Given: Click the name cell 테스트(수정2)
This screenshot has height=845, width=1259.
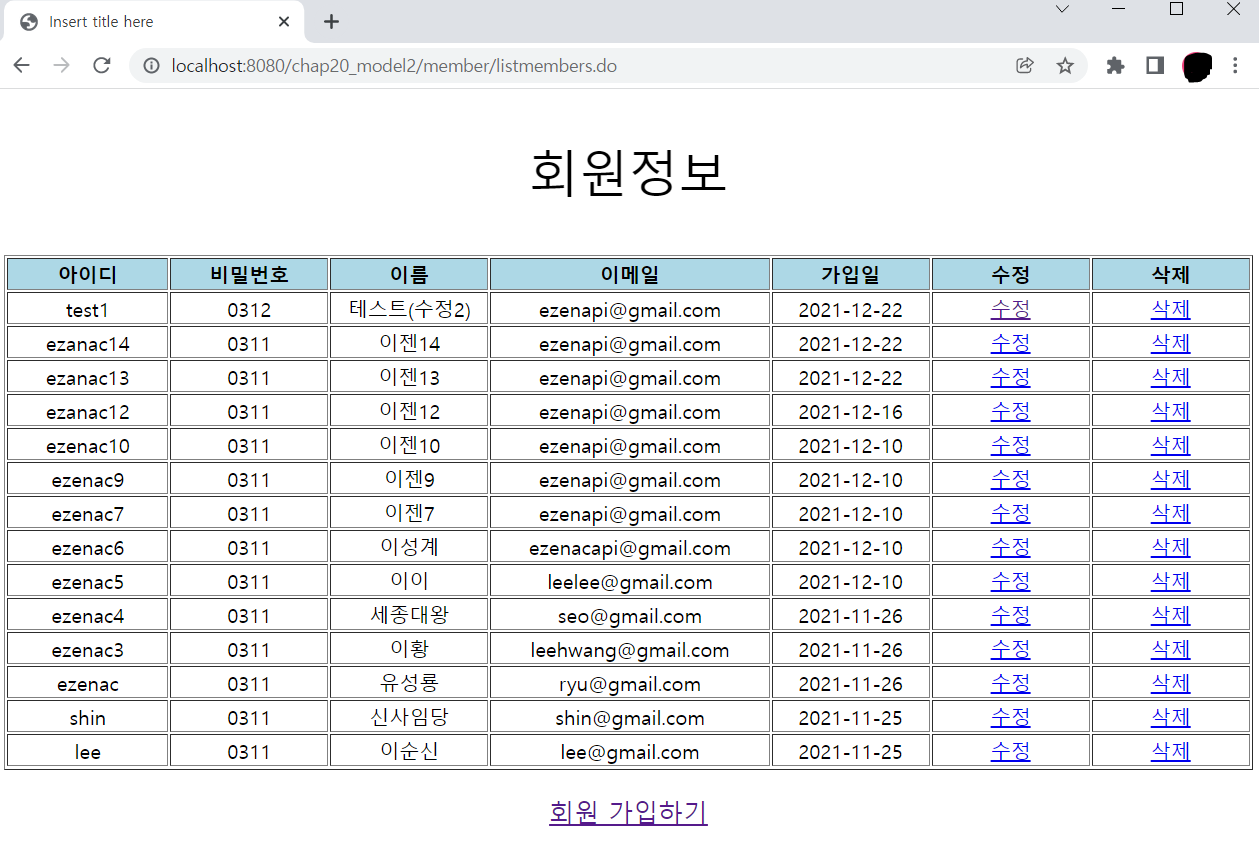Looking at the screenshot, I should [x=409, y=309].
